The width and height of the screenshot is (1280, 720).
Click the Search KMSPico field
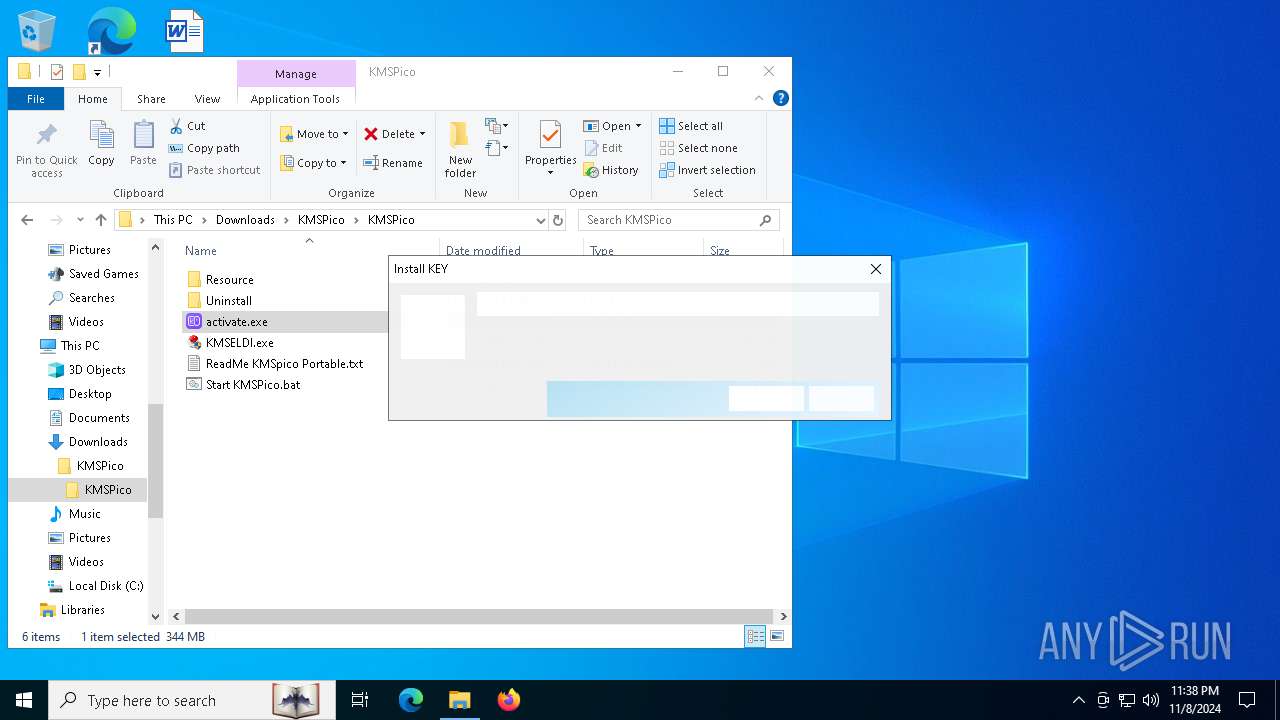click(678, 220)
